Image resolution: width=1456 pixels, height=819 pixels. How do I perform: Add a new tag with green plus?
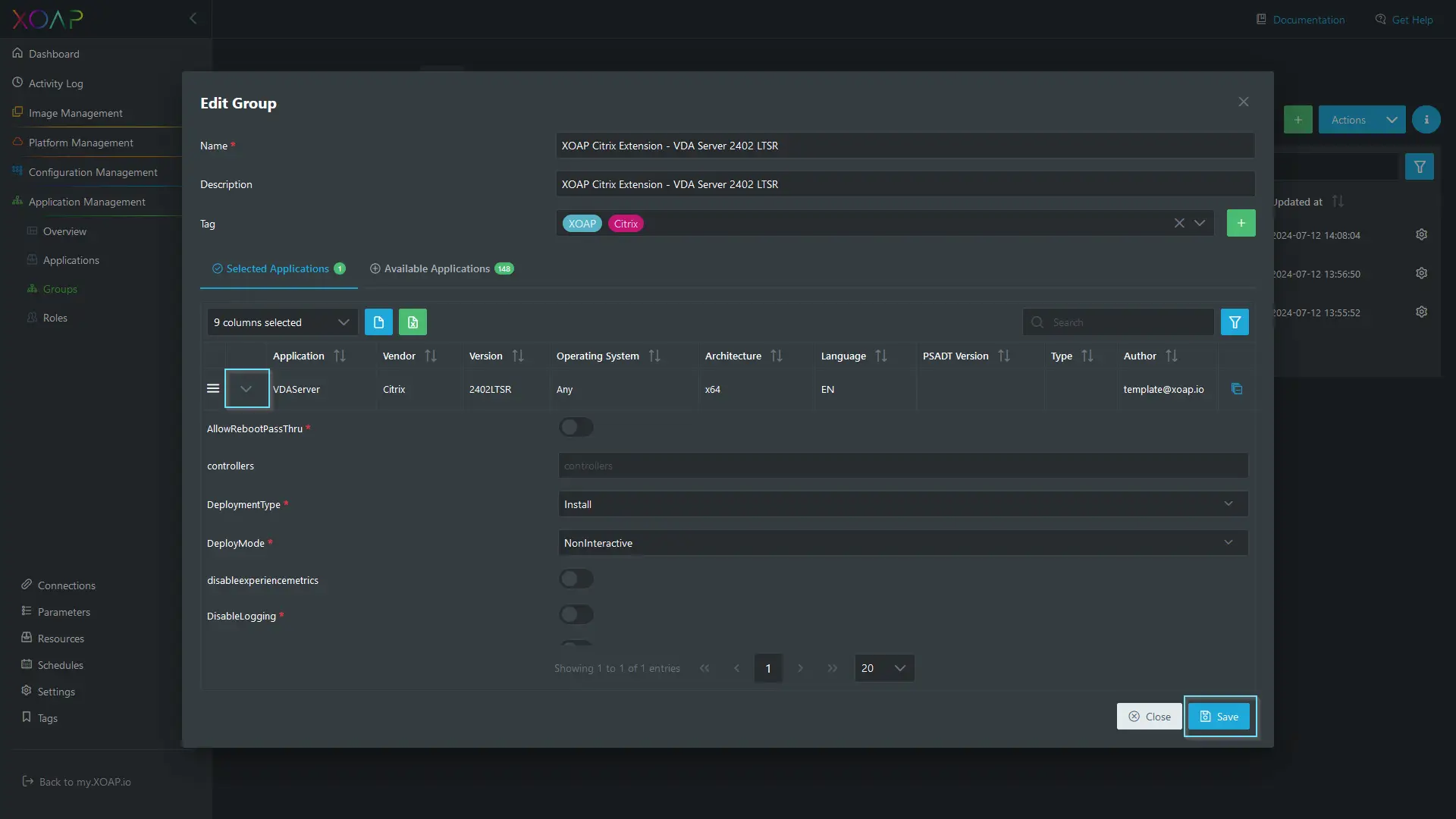click(1241, 223)
